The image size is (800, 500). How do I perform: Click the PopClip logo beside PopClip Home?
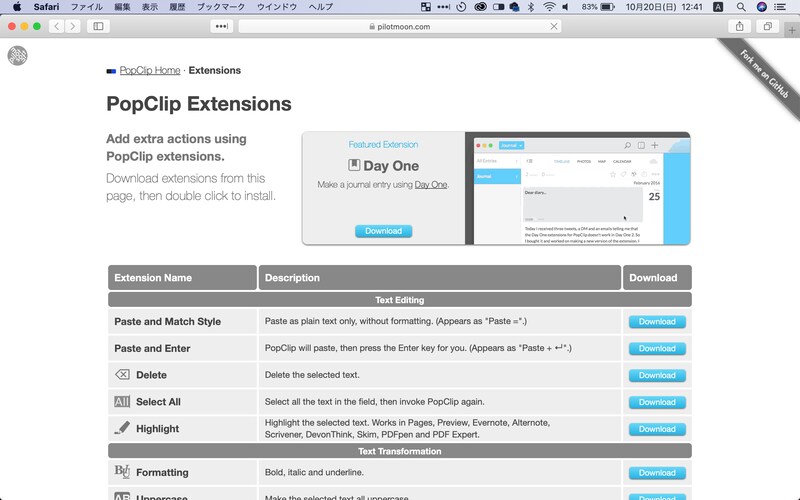111,71
